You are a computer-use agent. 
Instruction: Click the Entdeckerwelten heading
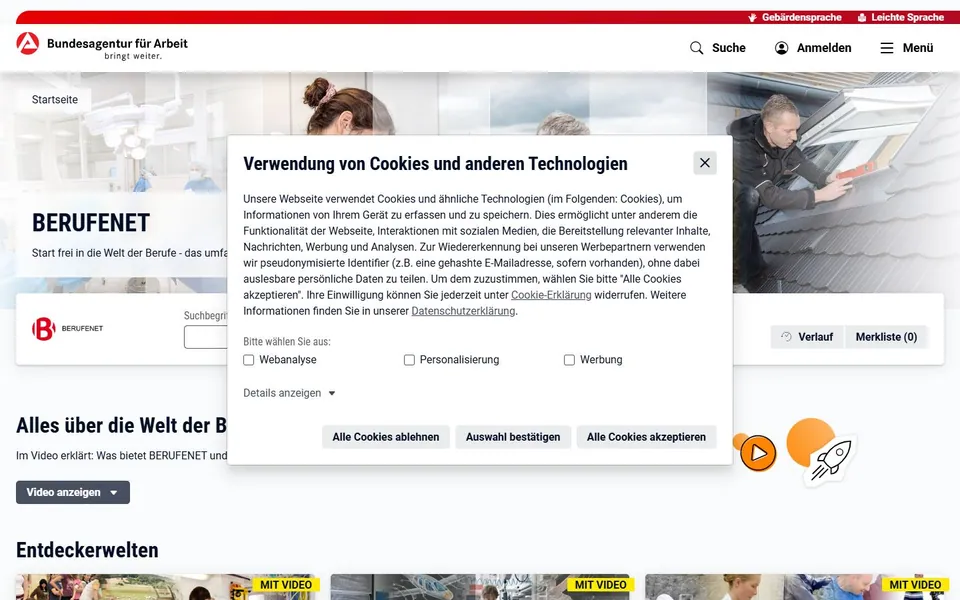(87, 550)
